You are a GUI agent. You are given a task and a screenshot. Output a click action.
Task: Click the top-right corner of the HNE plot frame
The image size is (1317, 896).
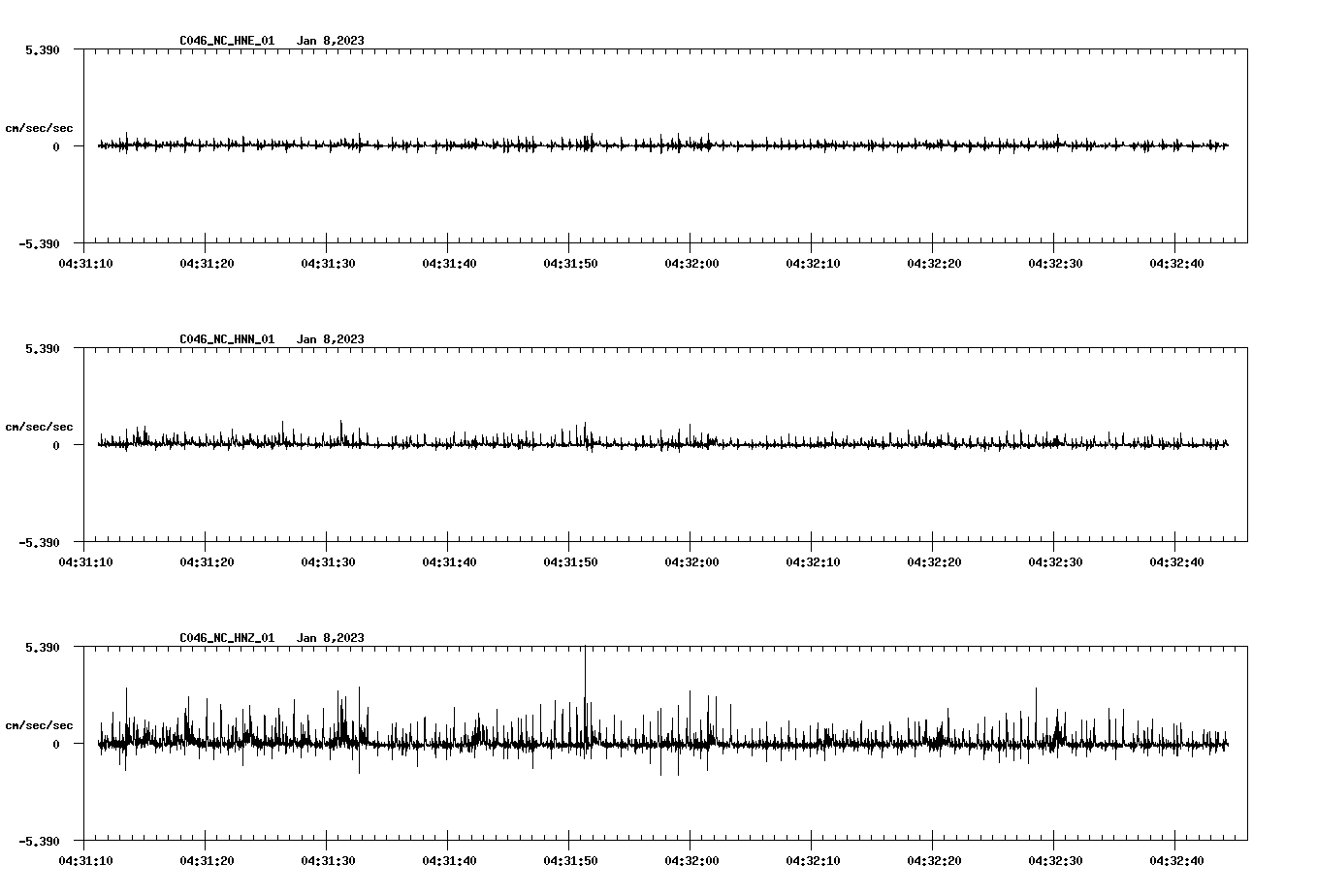pos(1248,48)
